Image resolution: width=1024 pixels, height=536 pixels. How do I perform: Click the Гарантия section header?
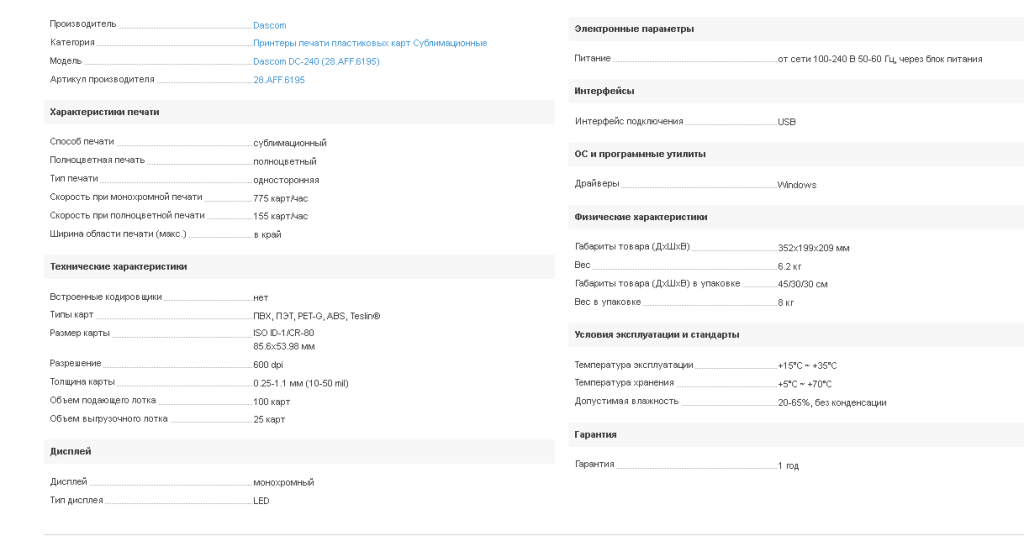[x=595, y=435]
